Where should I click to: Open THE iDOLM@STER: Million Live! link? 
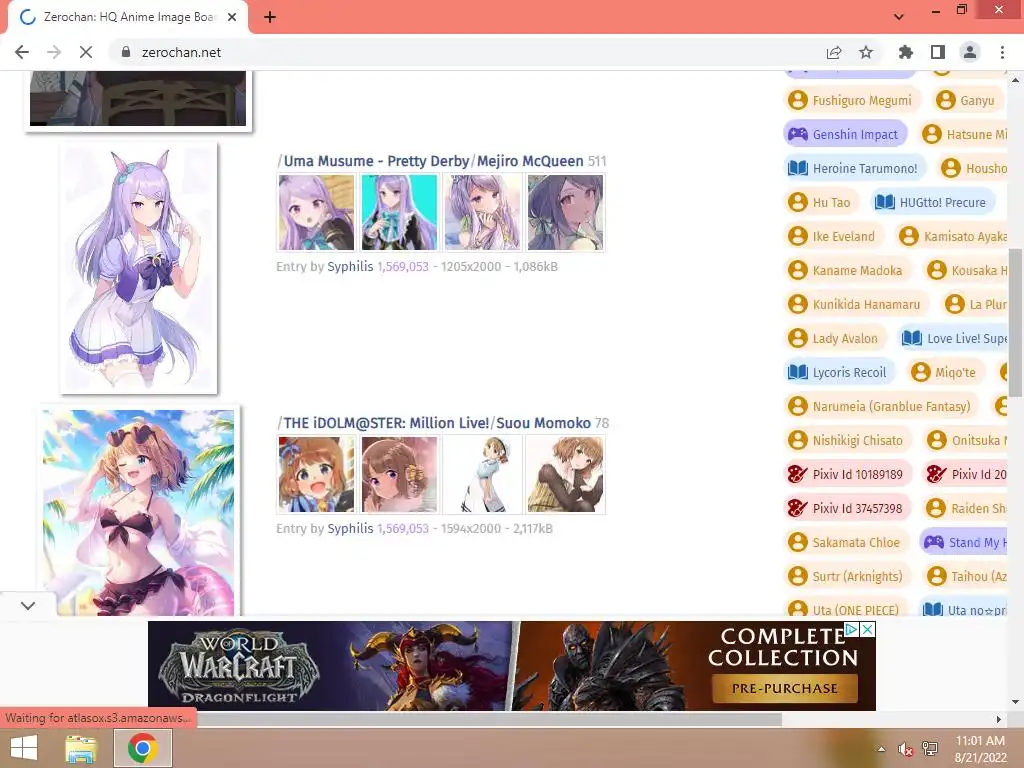386,423
